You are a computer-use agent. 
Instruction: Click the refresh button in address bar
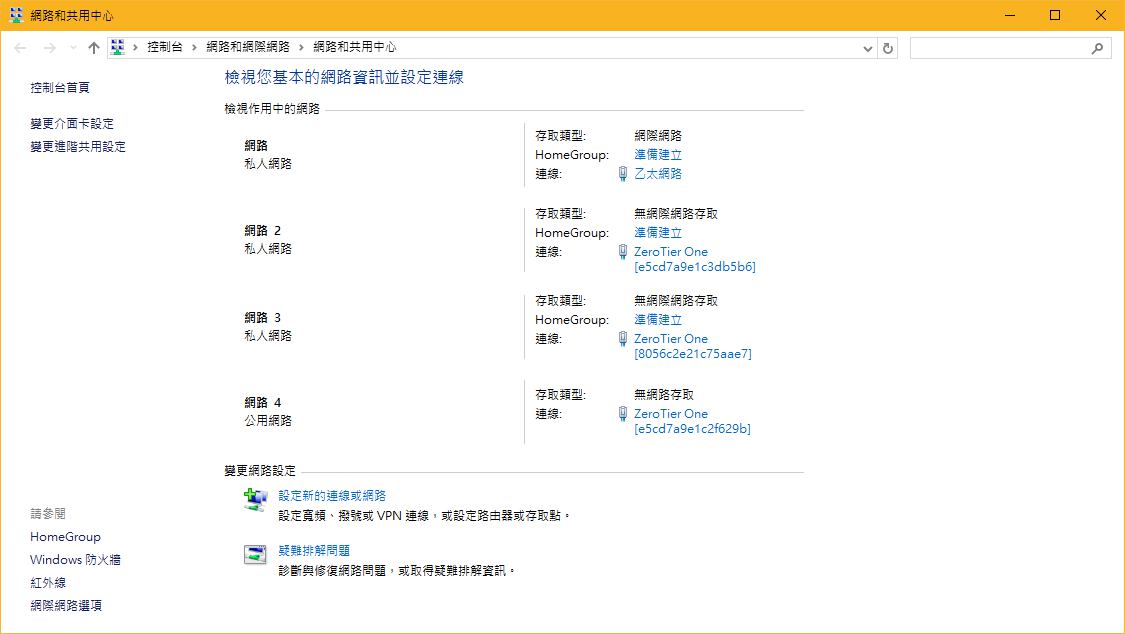(888, 48)
